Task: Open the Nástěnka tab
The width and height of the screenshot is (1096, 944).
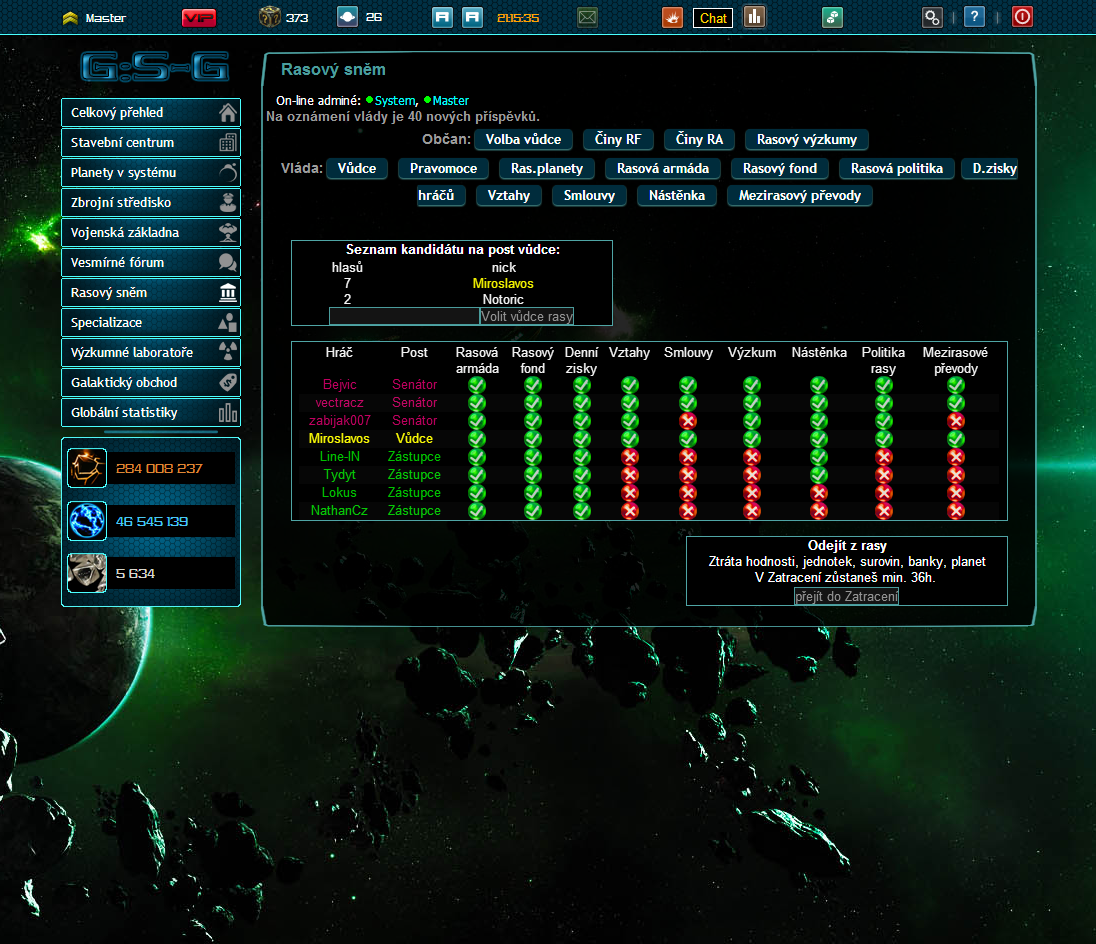Action: click(x=677, y=196)
